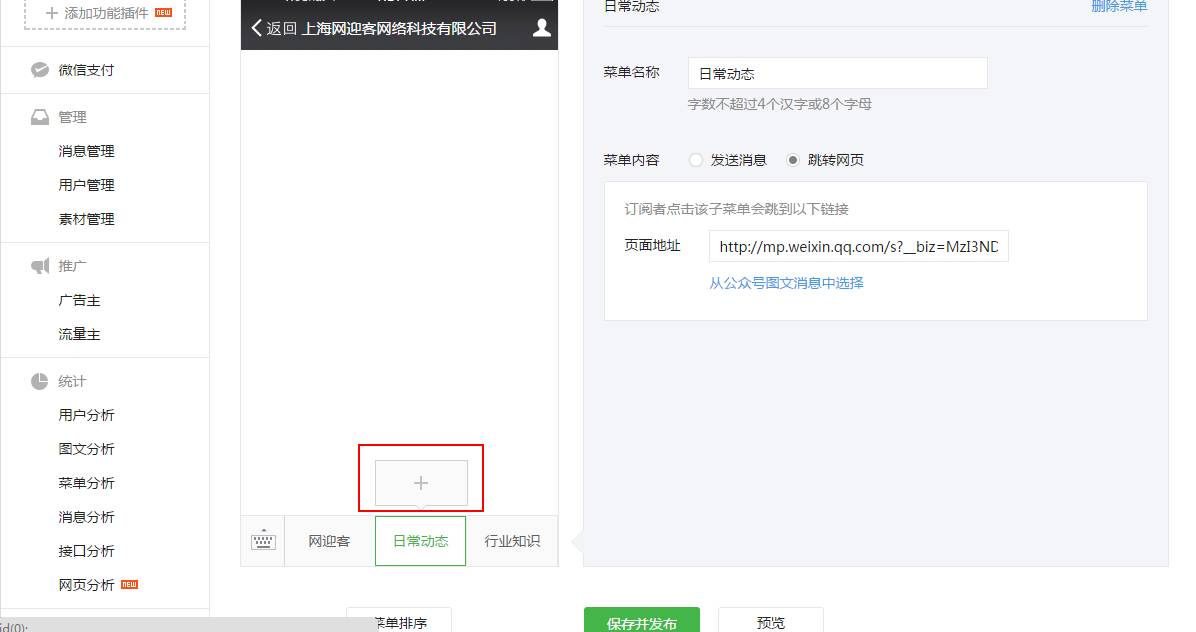Click the contact person icon in phone header
This screenshot has width=1196, height=632.
pos(540,28)
